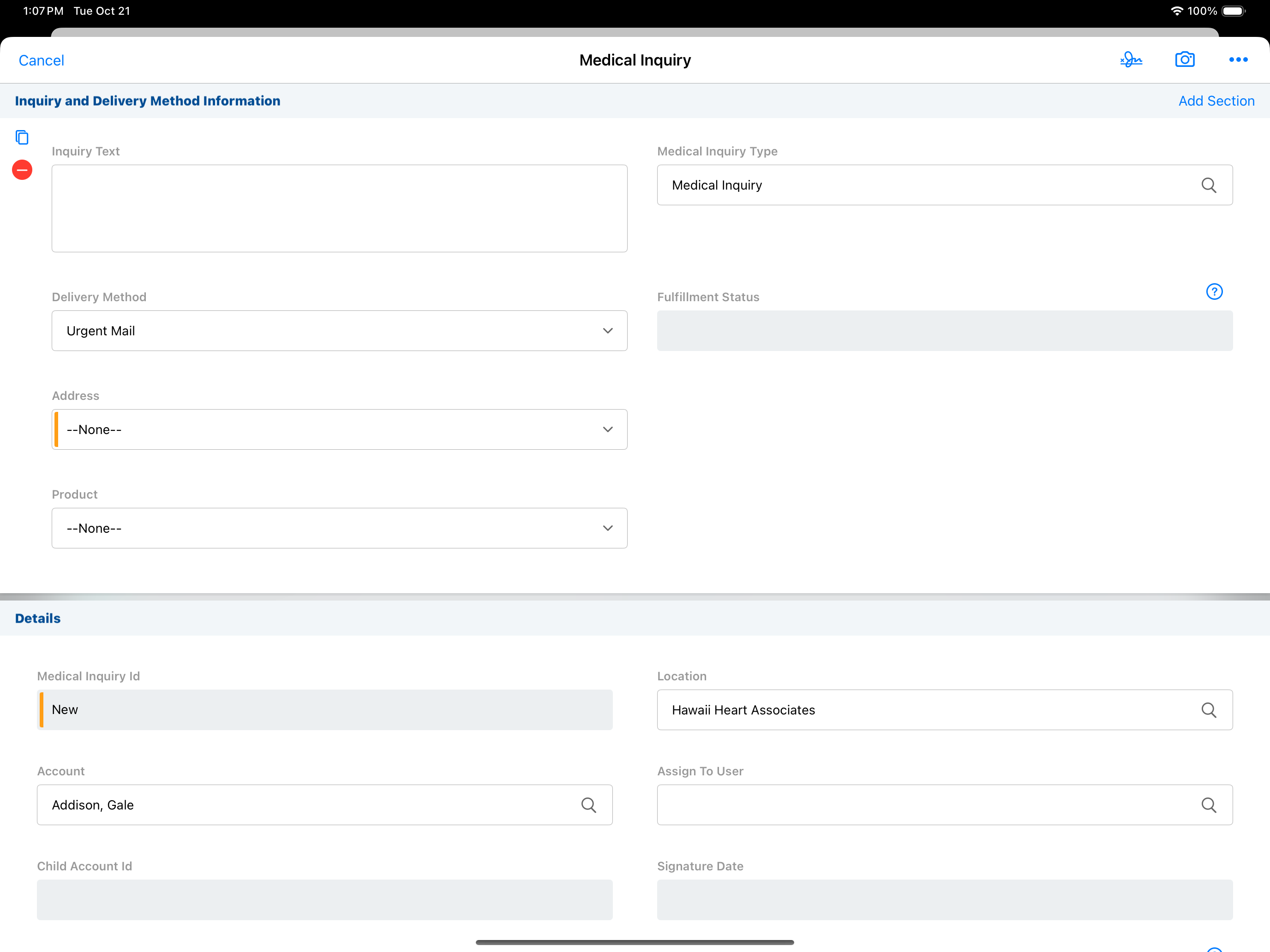The width and height of the screenshot is (1270, 952).
Task: Search Medical Inquiry Type lookup icon
Action: 1209,185
